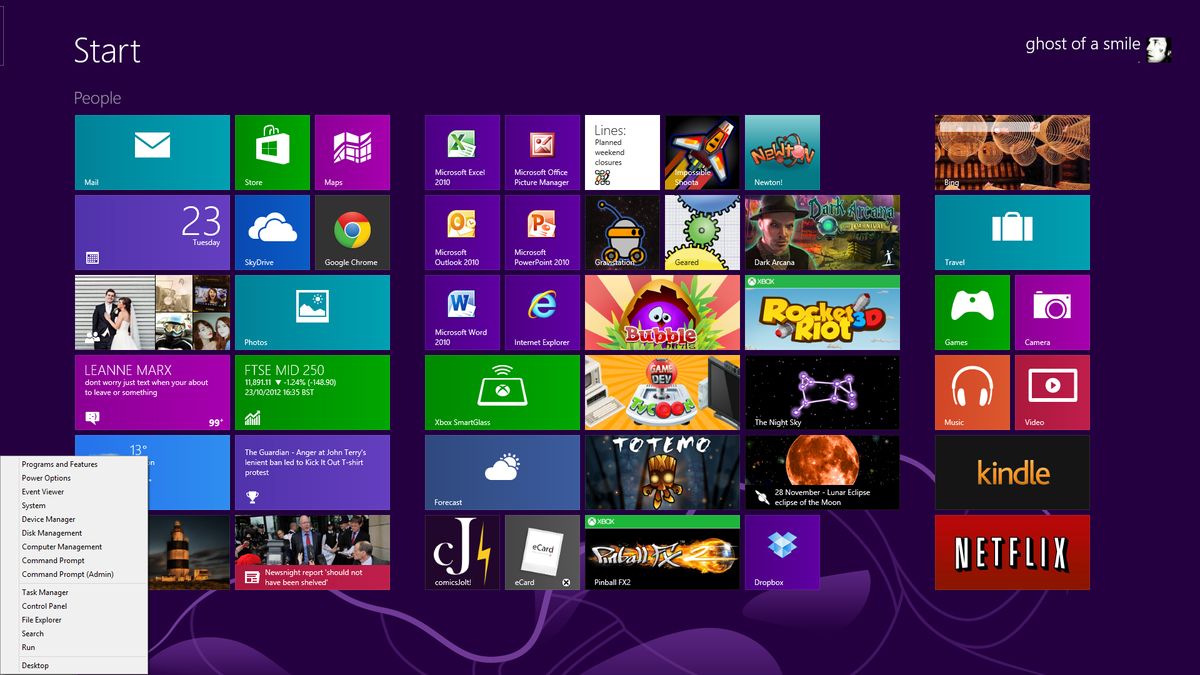Launch Pinball FX2

point(662,552)
